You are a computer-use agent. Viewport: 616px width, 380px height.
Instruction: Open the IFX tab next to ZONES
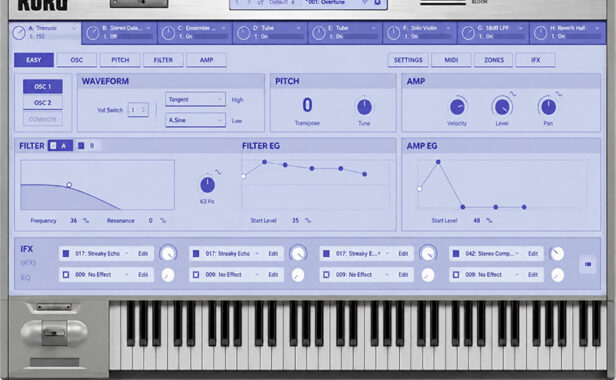coord(535,60)
